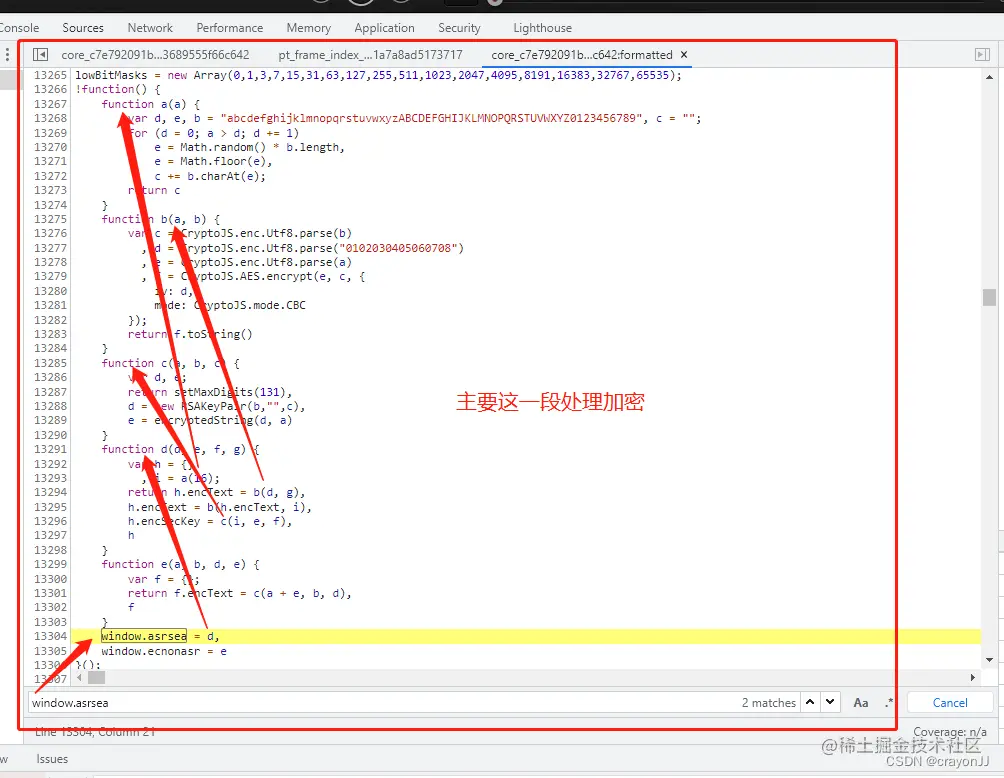Click line number 13265 gutter
This screenshot has height=778, width=1004.
pyautogui.click(x=50, y=75)
